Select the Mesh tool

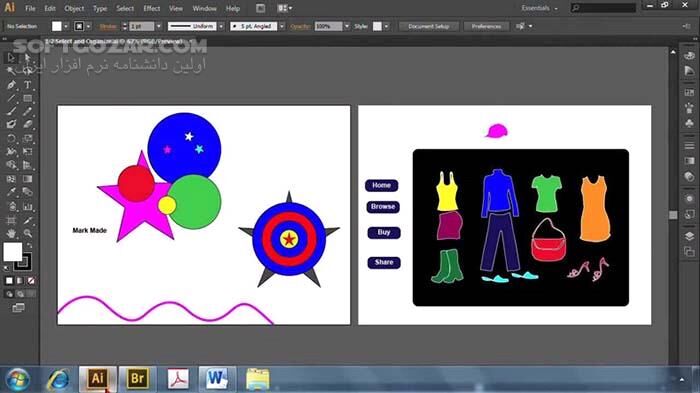click(x=11, y=179)
